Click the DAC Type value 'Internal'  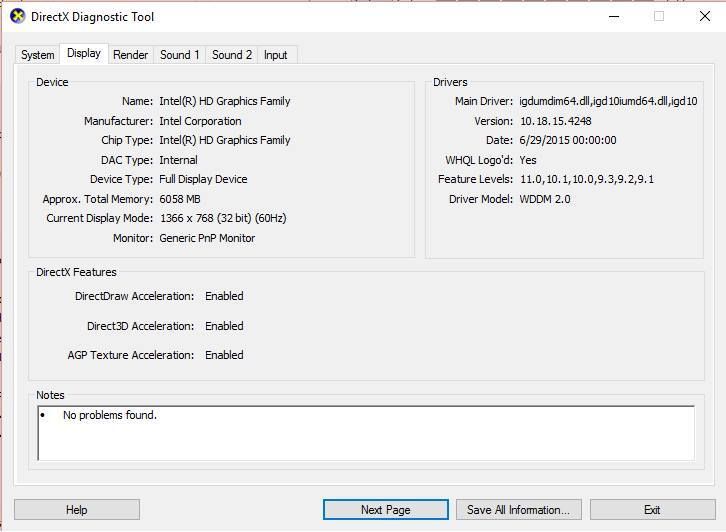[x=178, y=160]
